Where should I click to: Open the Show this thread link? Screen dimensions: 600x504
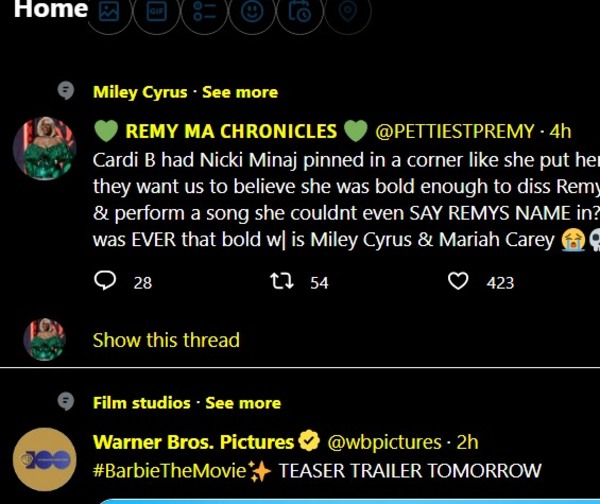166,340
